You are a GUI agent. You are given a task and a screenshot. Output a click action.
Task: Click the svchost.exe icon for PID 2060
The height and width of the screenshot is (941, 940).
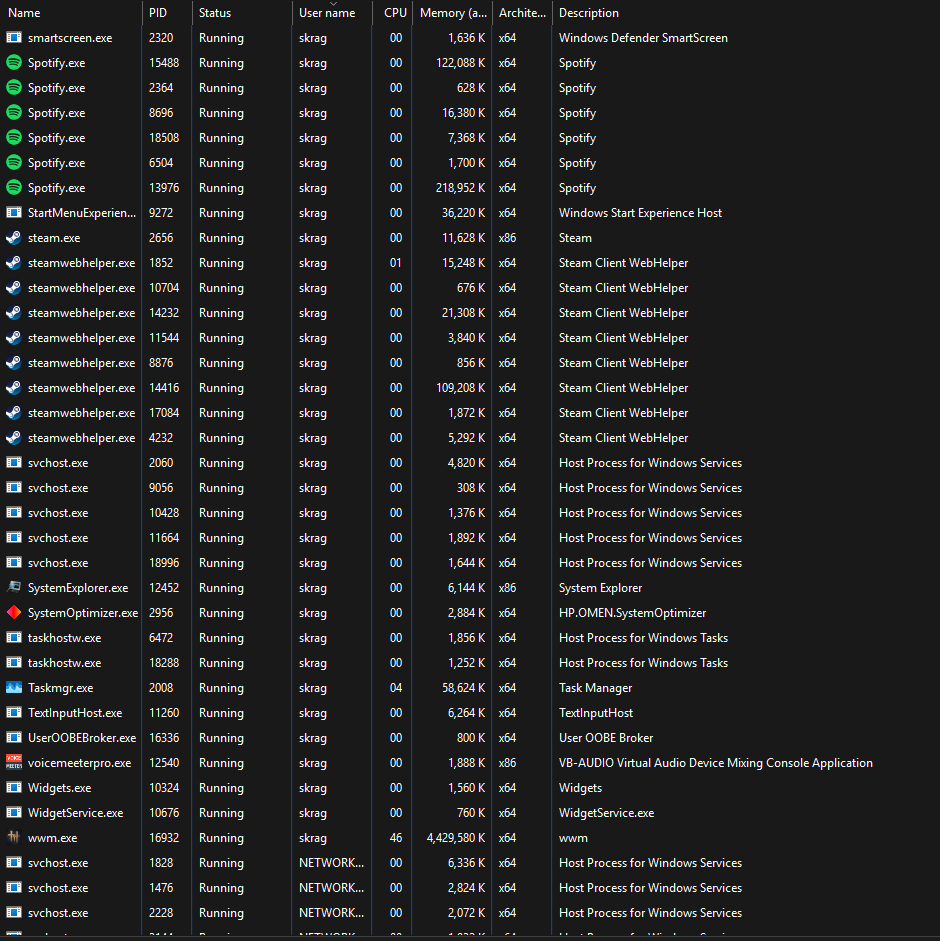(14, 463)
